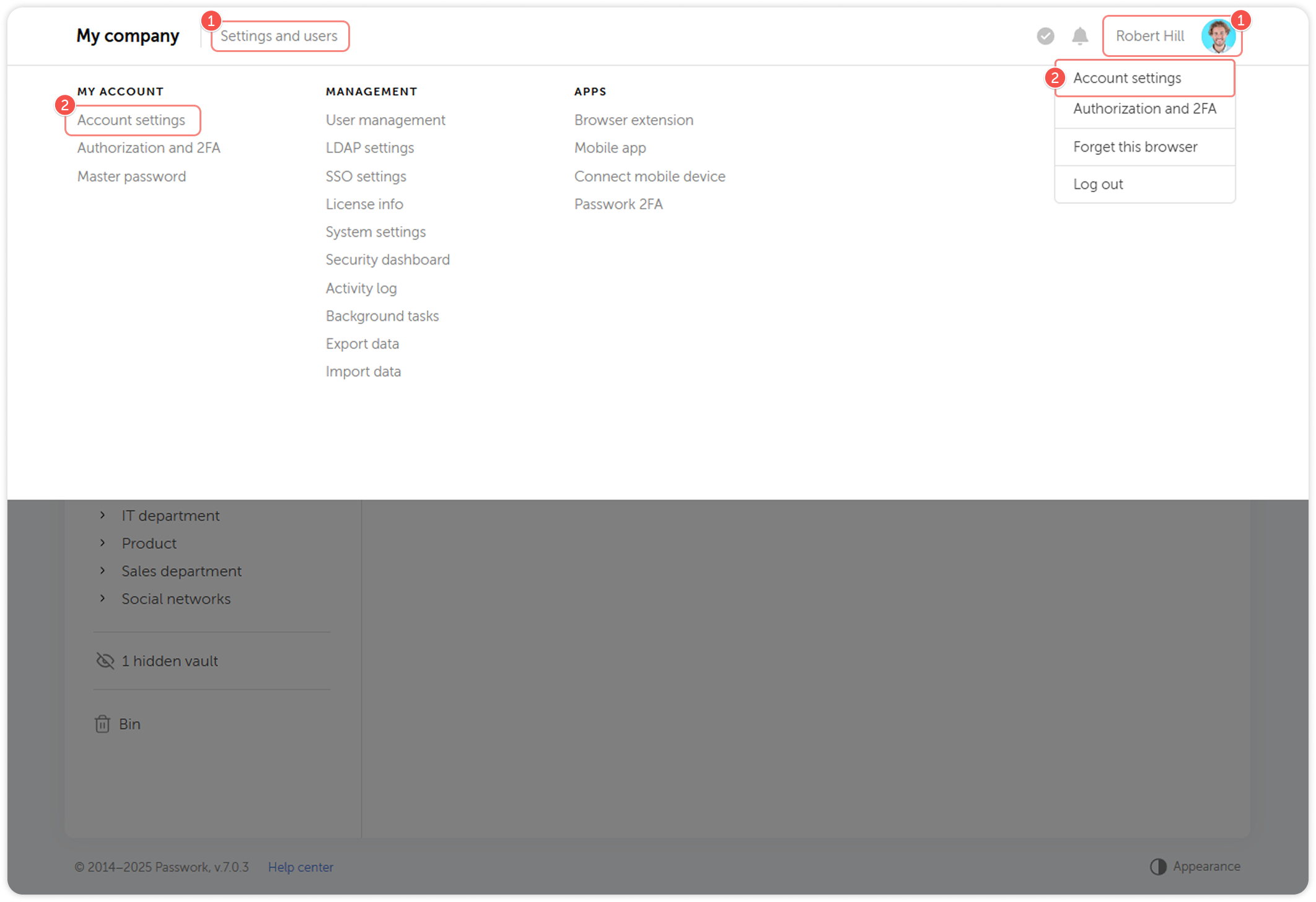Expand the Social networks vault

[x=103, y=598]
